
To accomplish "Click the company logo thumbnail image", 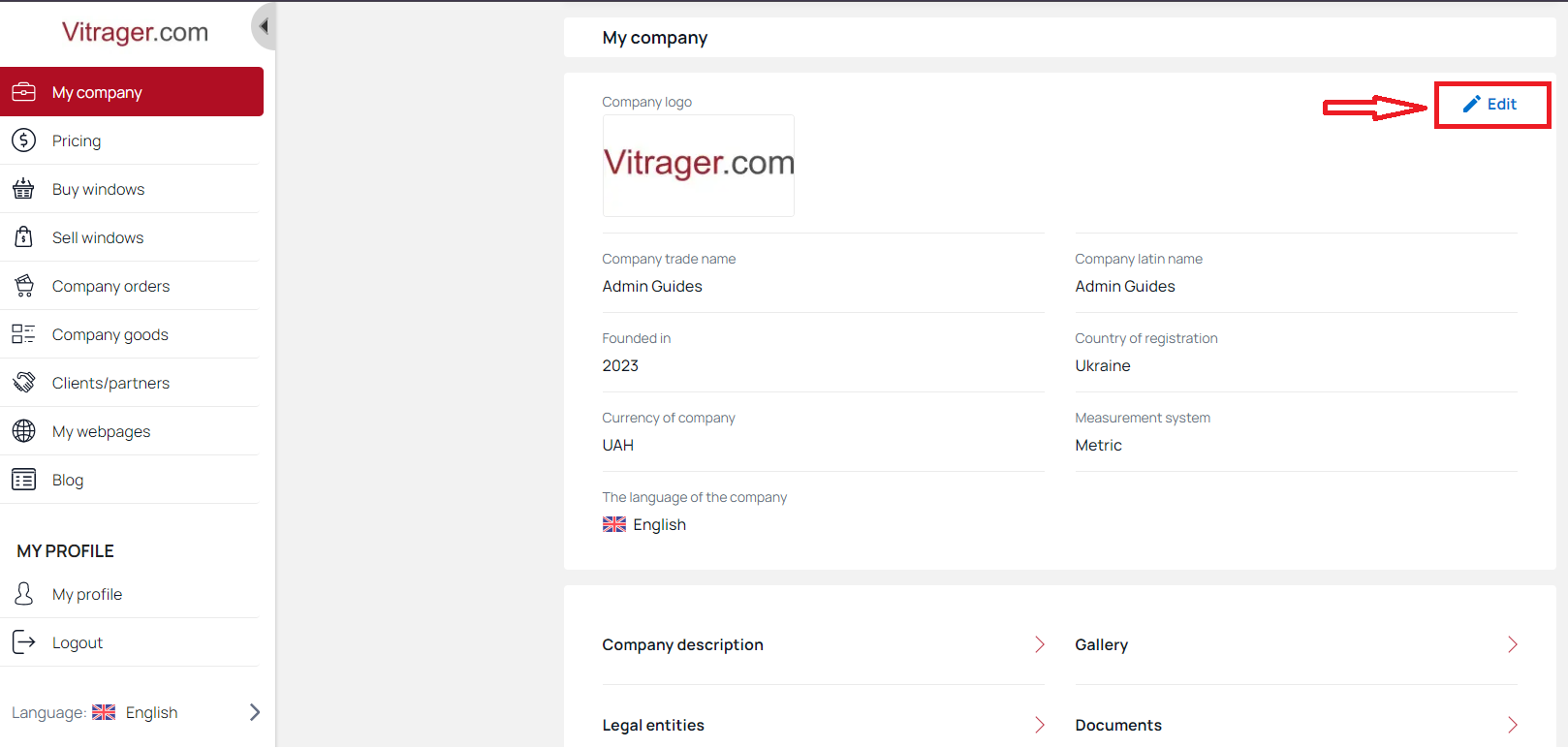I will point(699,166).
